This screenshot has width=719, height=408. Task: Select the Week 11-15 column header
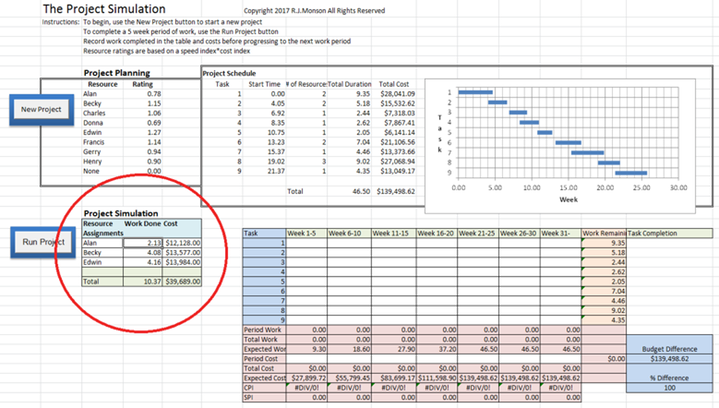pyautogui.click(x=394, y=233)
